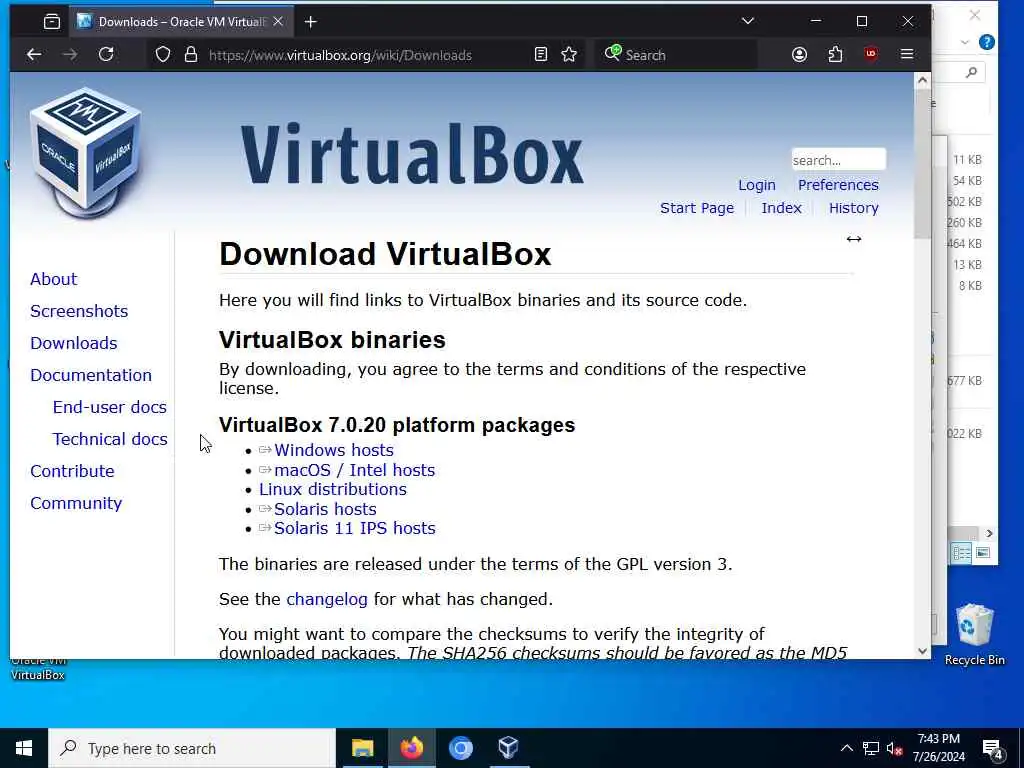
Task: Switch background window to large icons view
Action: 983,553
